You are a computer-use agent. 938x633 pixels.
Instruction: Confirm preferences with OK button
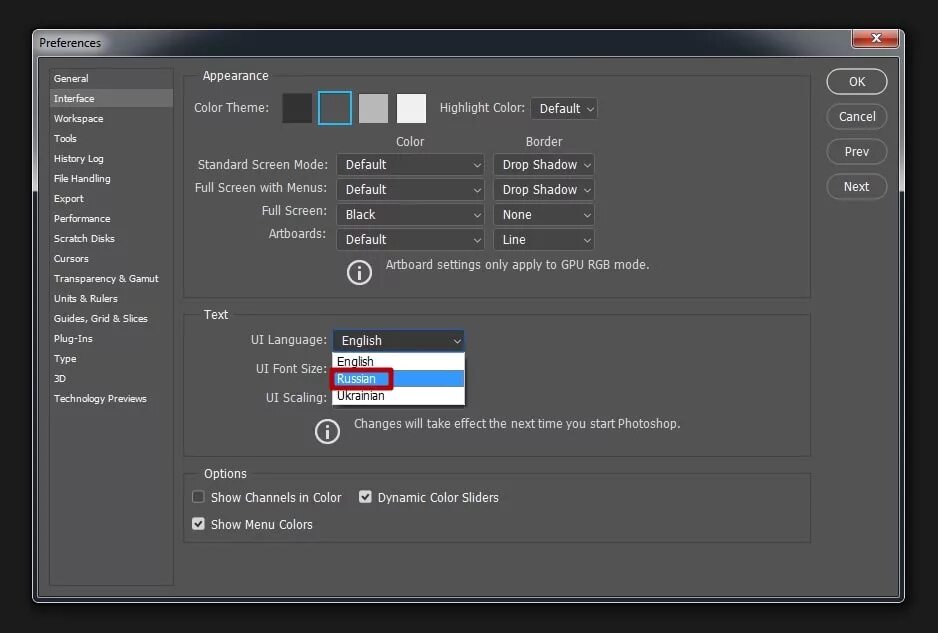tap(857, 82)
